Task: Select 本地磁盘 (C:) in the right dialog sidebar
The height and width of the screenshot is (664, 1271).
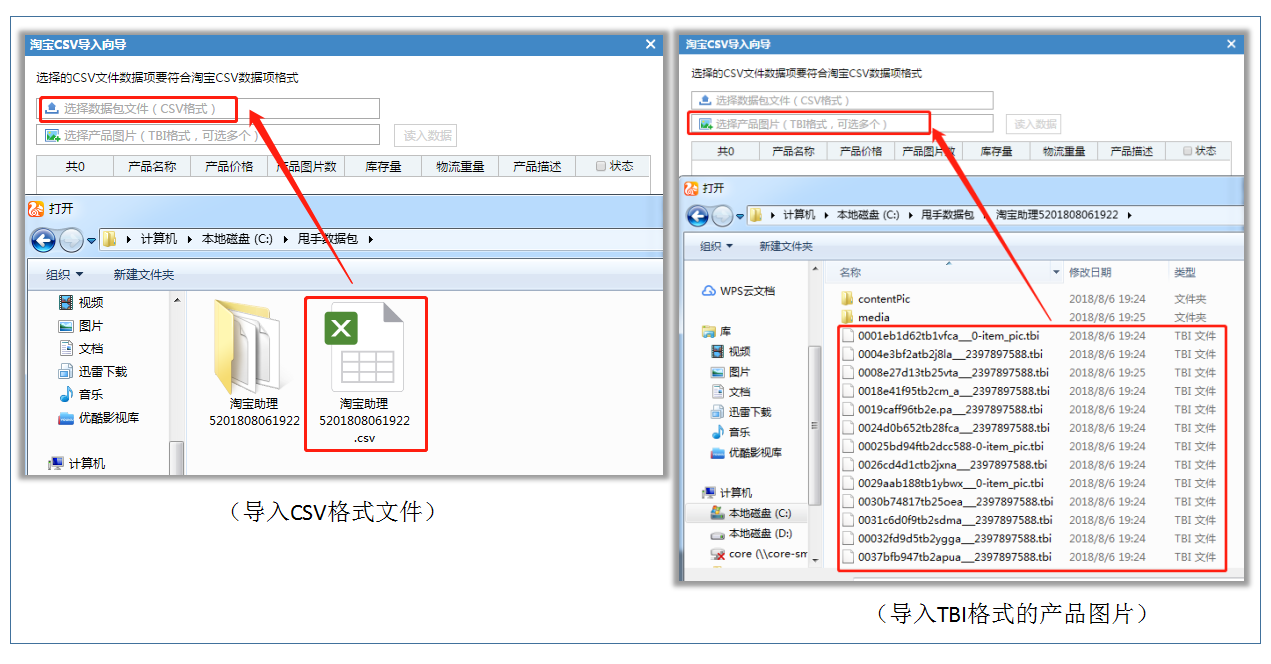Action: 750,513
